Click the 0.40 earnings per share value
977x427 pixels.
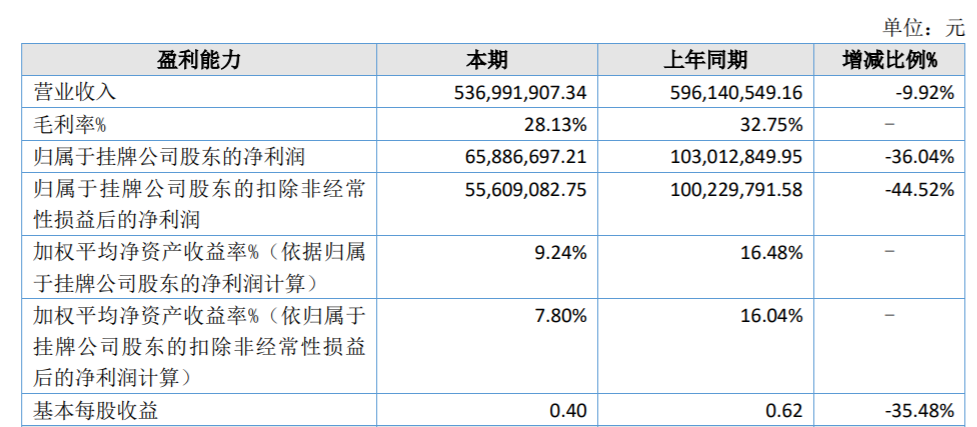pyautogui.click(x=570, y=411)
